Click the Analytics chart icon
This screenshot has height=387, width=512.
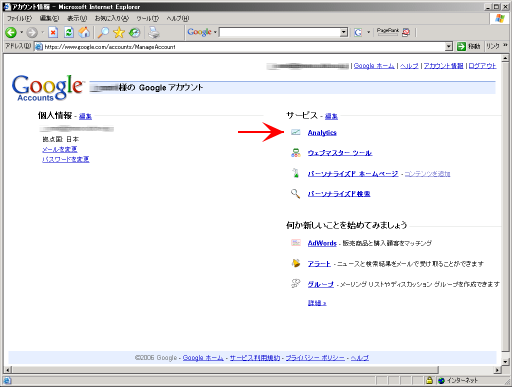click(x=296, y=132)
